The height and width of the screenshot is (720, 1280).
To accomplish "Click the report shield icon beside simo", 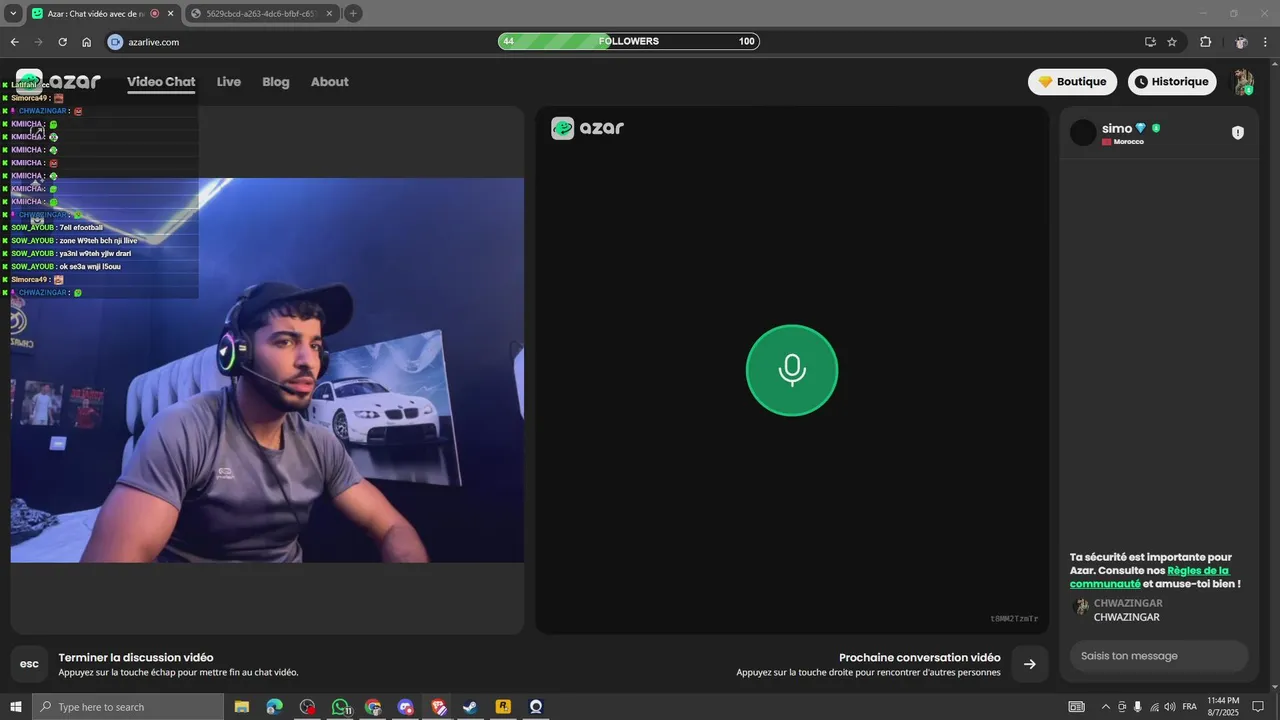I will click(x=1238, y=133).
